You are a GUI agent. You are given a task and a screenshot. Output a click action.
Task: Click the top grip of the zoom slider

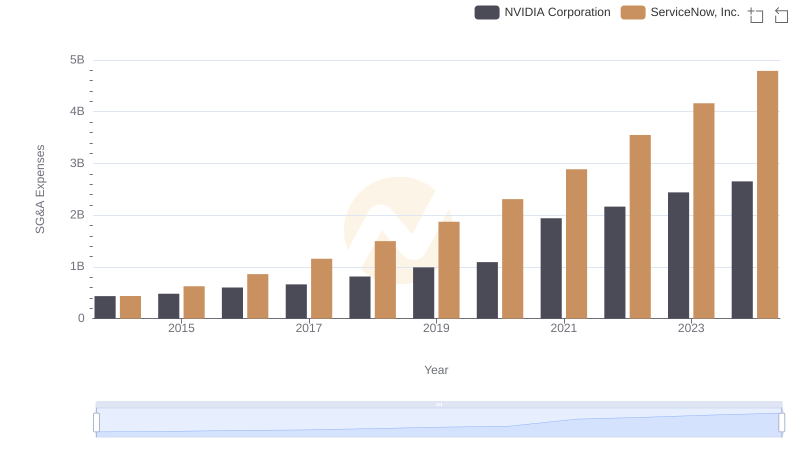(439, 404)
